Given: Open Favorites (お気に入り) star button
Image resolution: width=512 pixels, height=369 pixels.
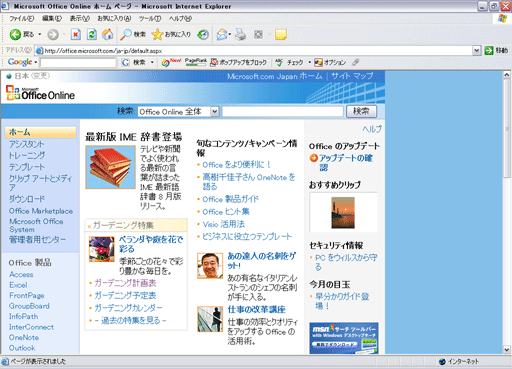Looking at the screenshot, I should point(171,34).
